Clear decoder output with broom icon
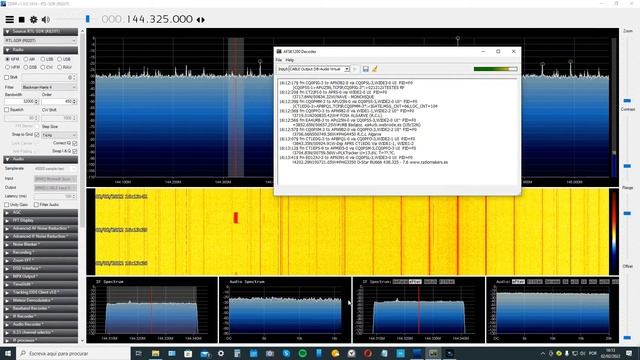Viewport: 640px width, 360px height. pyautogui.click(x=375, y=69)
